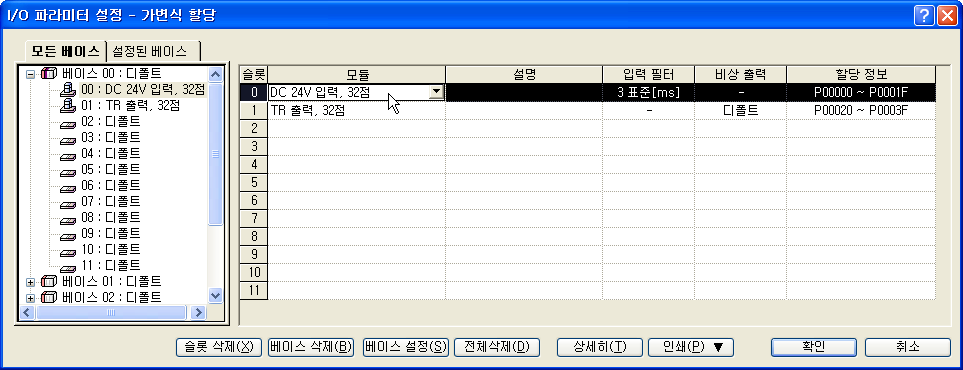This screenshot has height=370, width=963.
Task: Select slot row header 11
Action: [254, 290]
